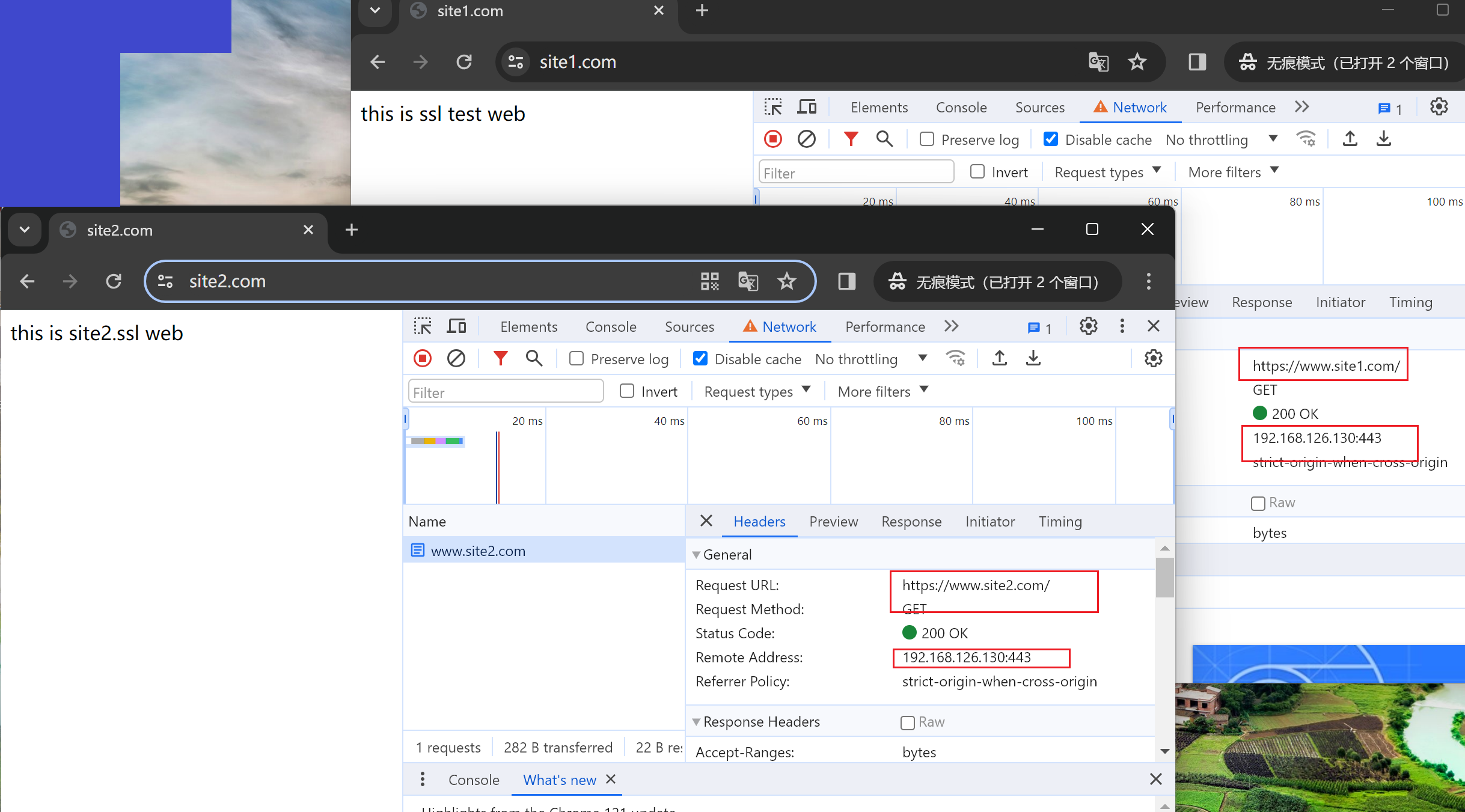This screenshot has height=812, width=1465.
Task: Open the Timing tab for www.site2.com request
Action: (1060, 522)
